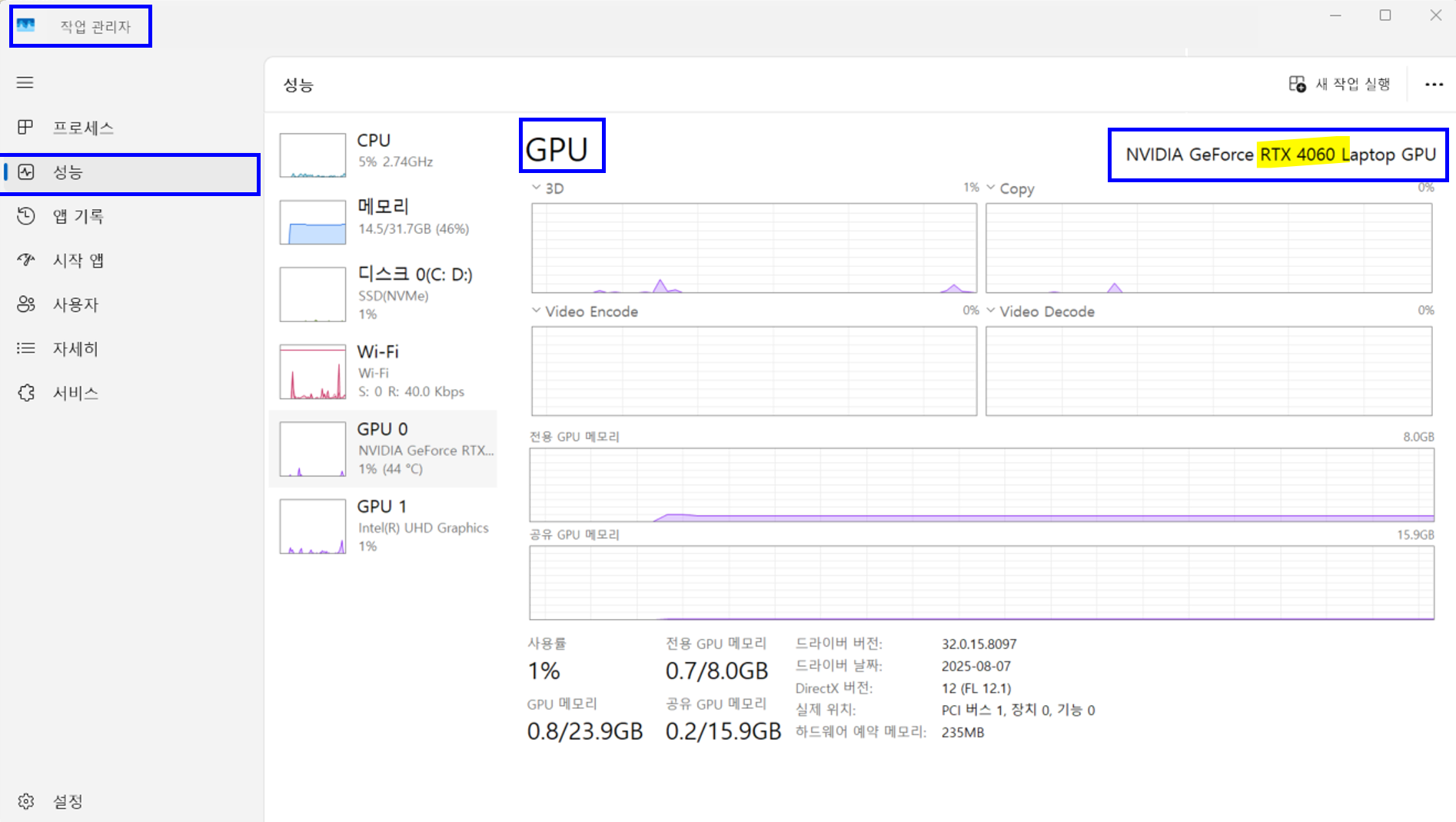Open the 서비스 (Services) puzzle icon

[26, 393]
